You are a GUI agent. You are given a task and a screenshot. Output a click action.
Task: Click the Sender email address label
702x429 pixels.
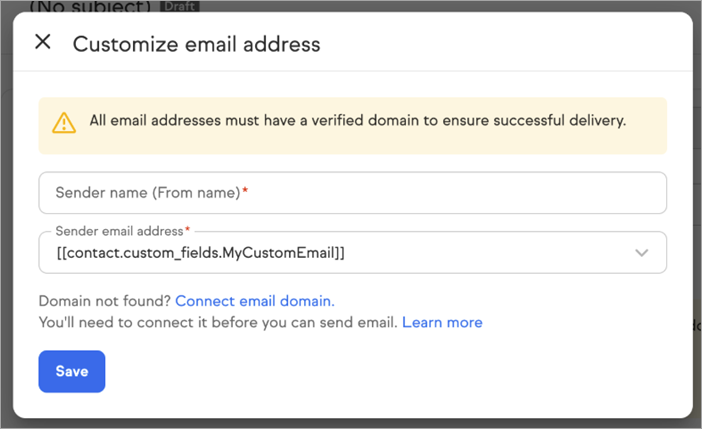118,231
